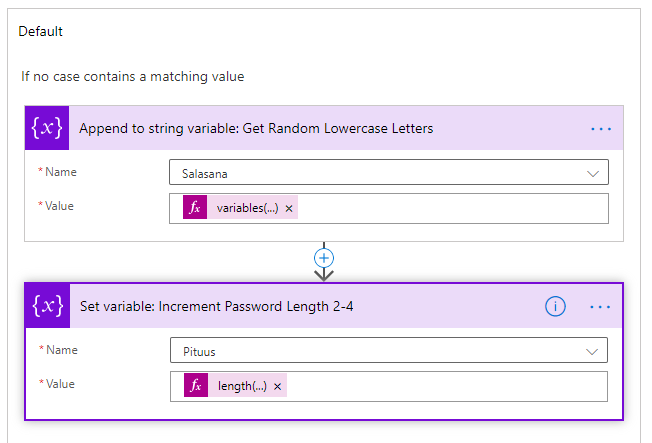Expand the Salasana name dropdown
652x443 pixels.
(389, 172)
